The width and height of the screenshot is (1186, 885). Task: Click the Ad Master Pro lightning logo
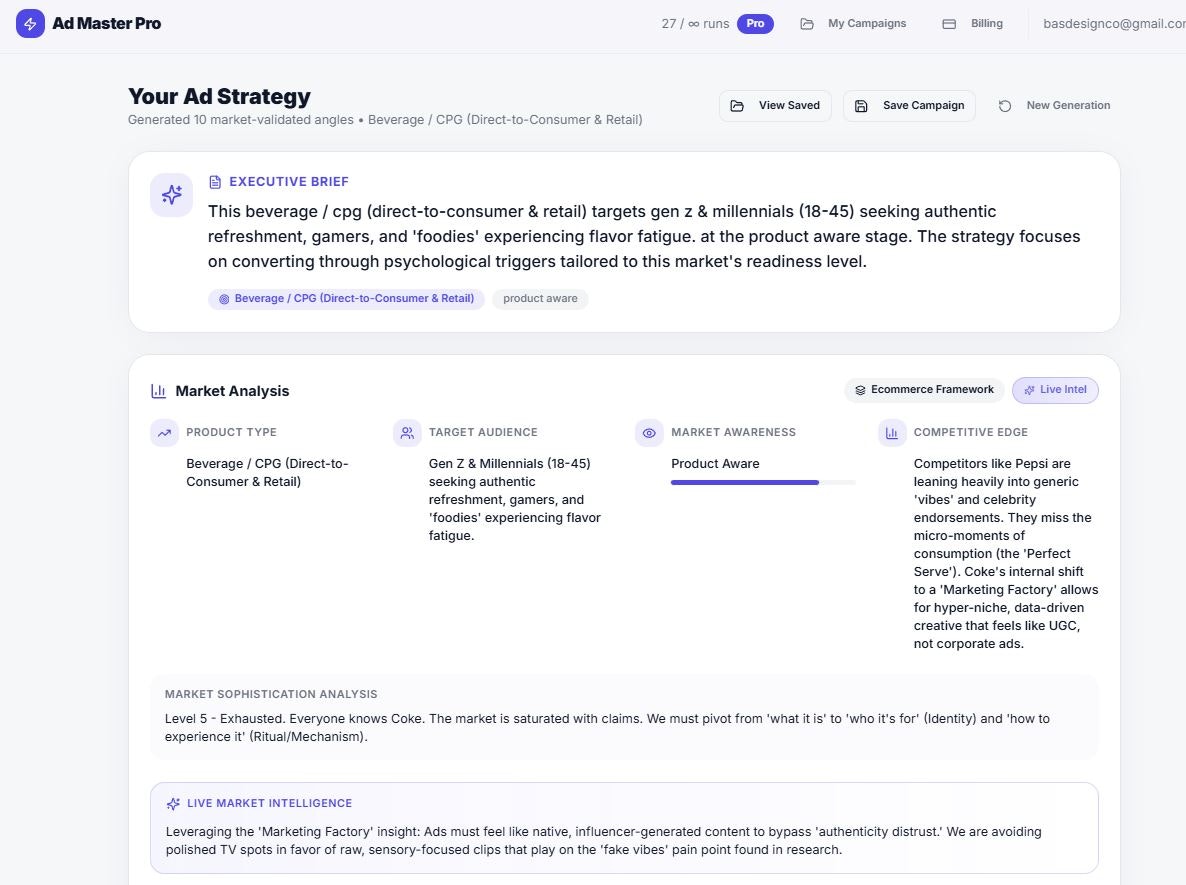30,23
